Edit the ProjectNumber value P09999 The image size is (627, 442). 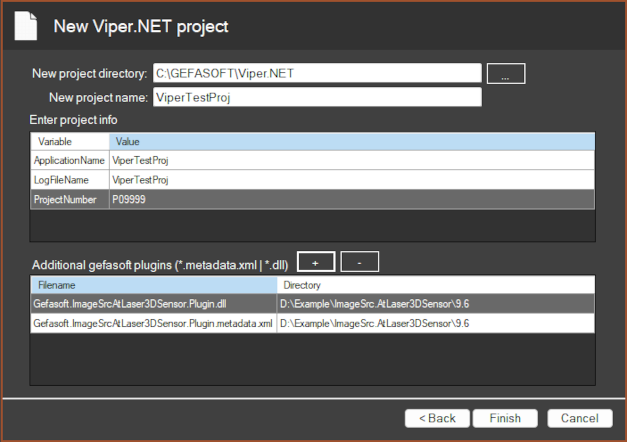[x=352, y=200]
